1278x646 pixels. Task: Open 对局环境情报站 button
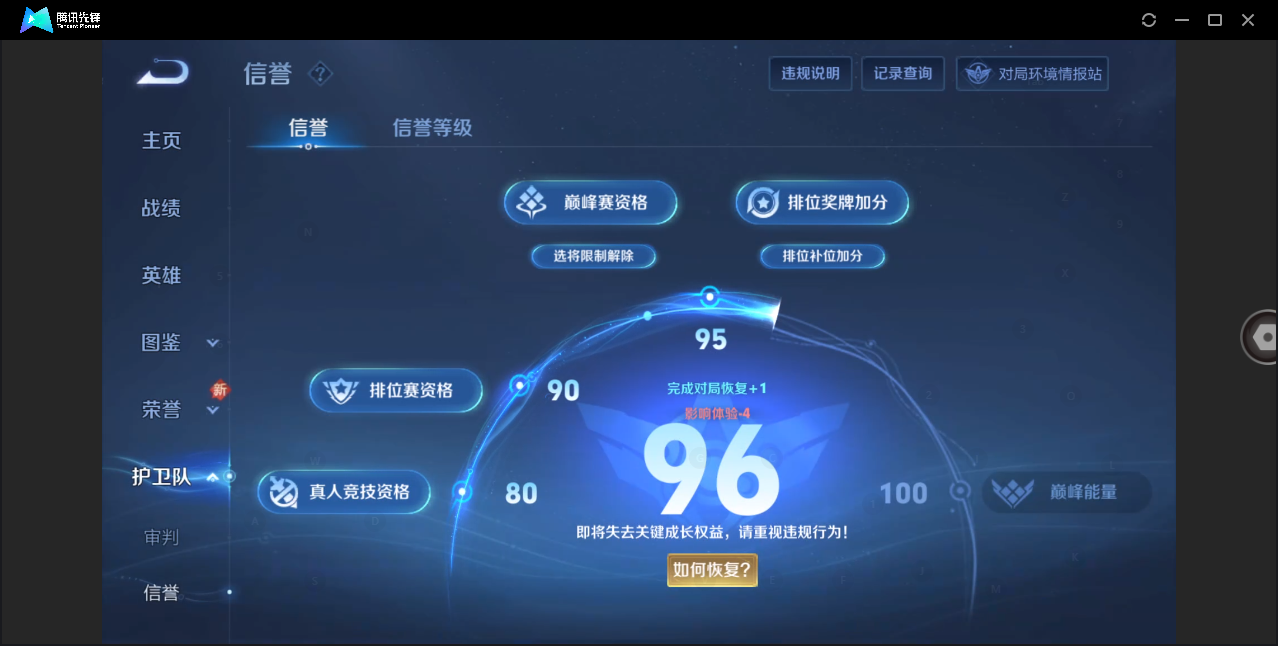coord(1032,74)
